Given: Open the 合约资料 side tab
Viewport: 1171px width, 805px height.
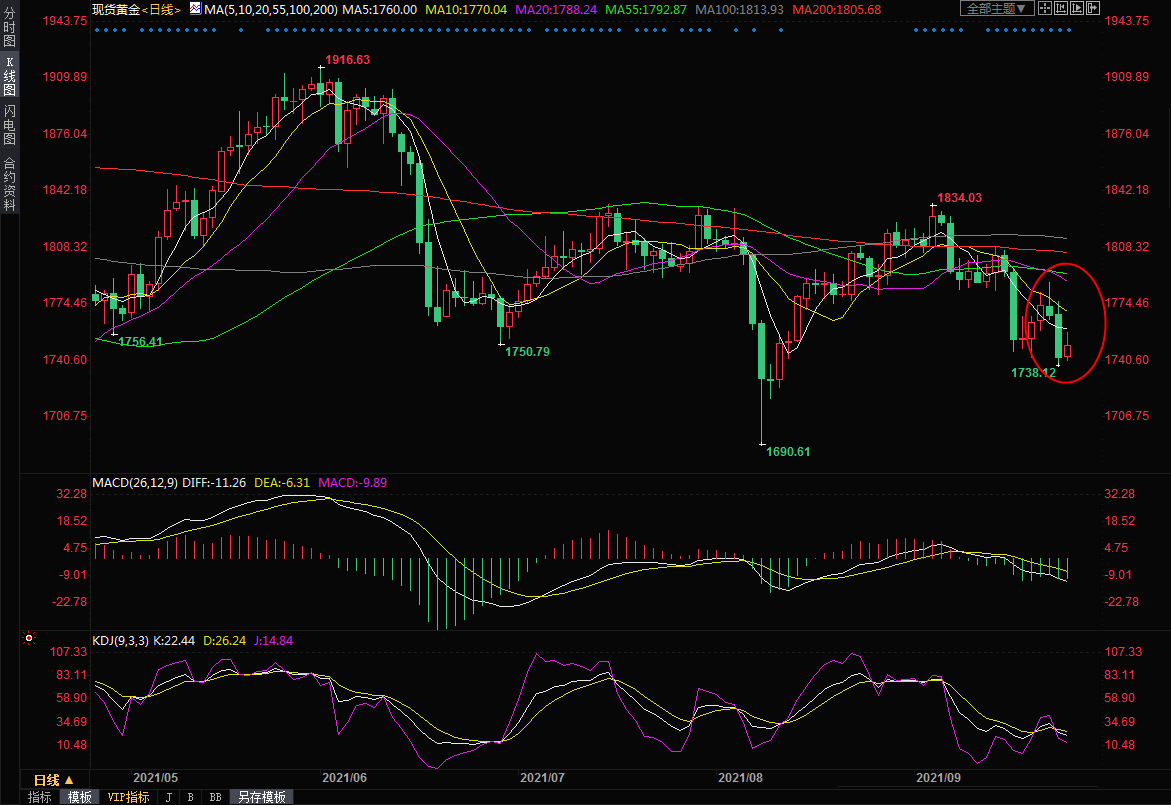Looking at the screenshot, I should click(x=9, y=184).
